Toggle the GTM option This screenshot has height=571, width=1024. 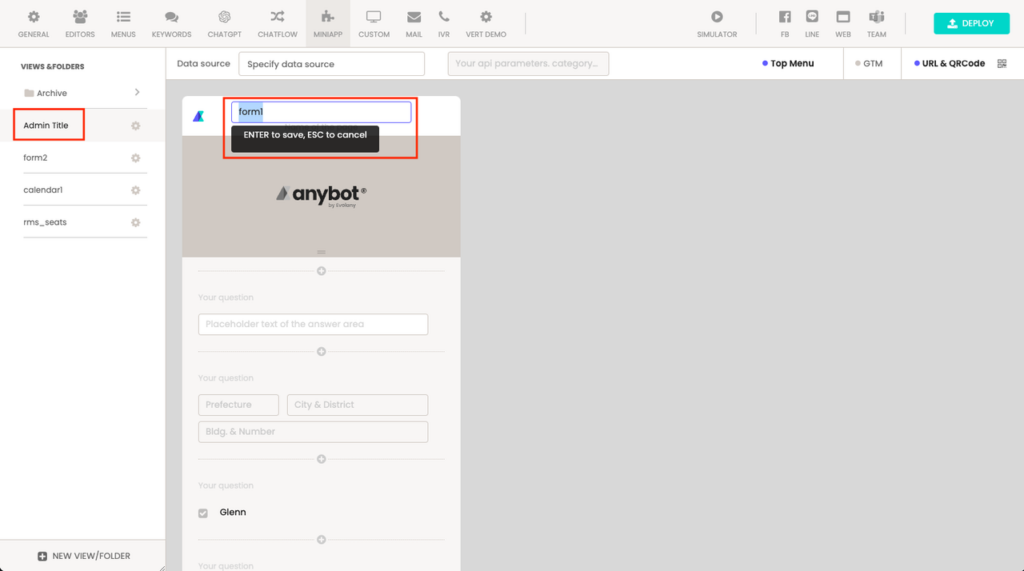868,63
